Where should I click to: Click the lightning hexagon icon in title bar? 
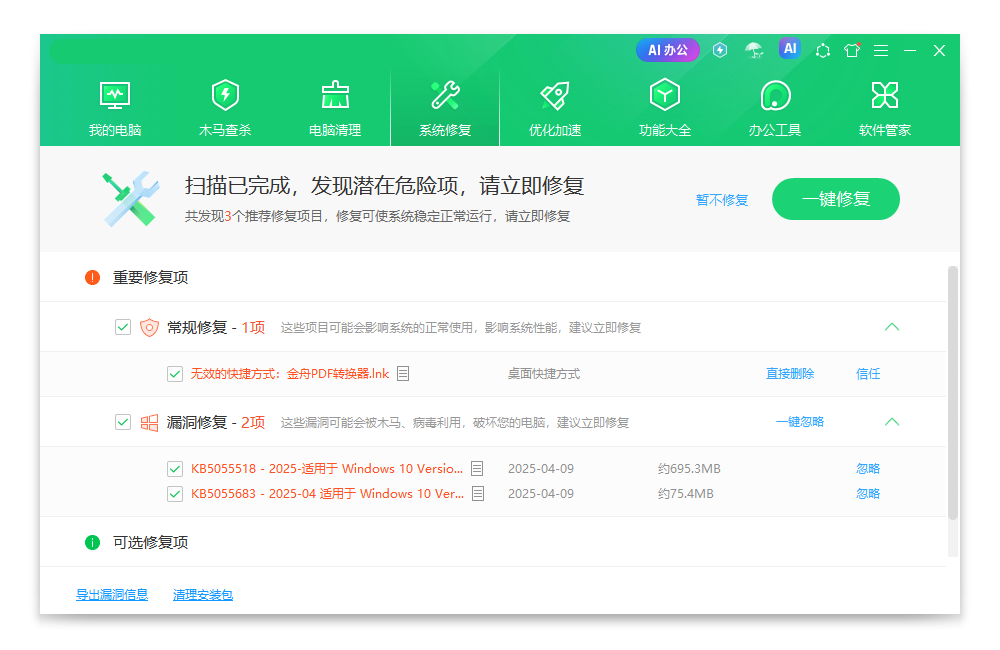(x=720, y=50)
